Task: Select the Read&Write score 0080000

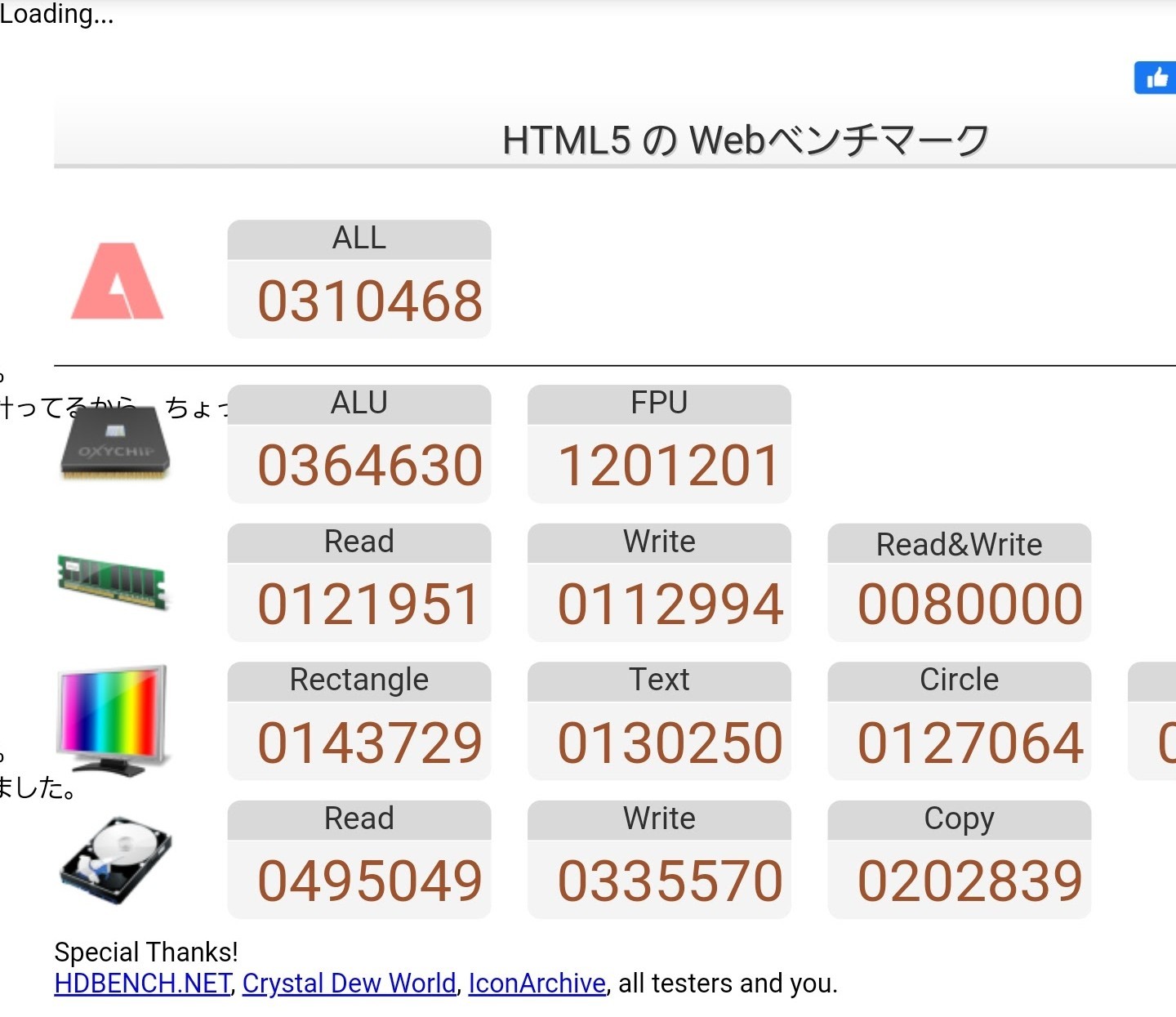Action: click(x=970, y=604)
